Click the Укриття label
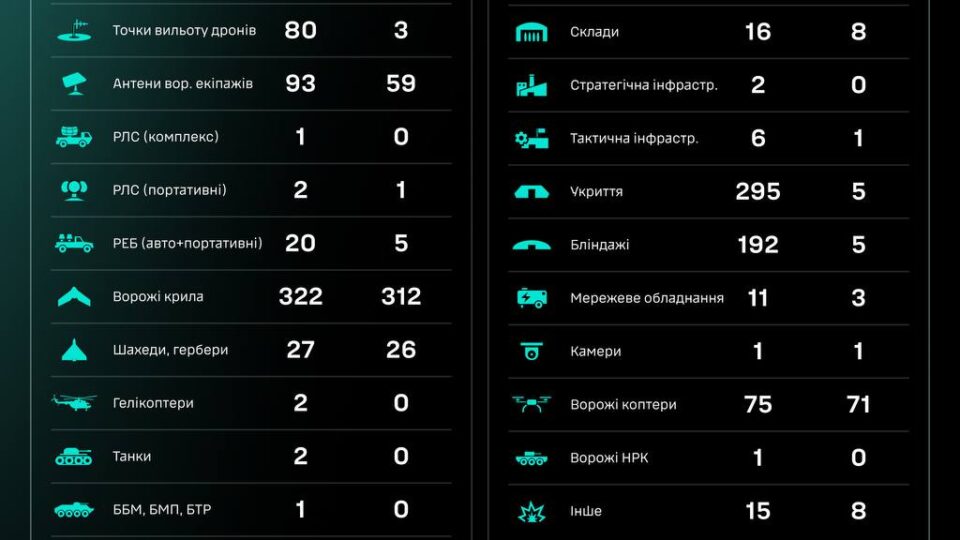 pos(596,191)
